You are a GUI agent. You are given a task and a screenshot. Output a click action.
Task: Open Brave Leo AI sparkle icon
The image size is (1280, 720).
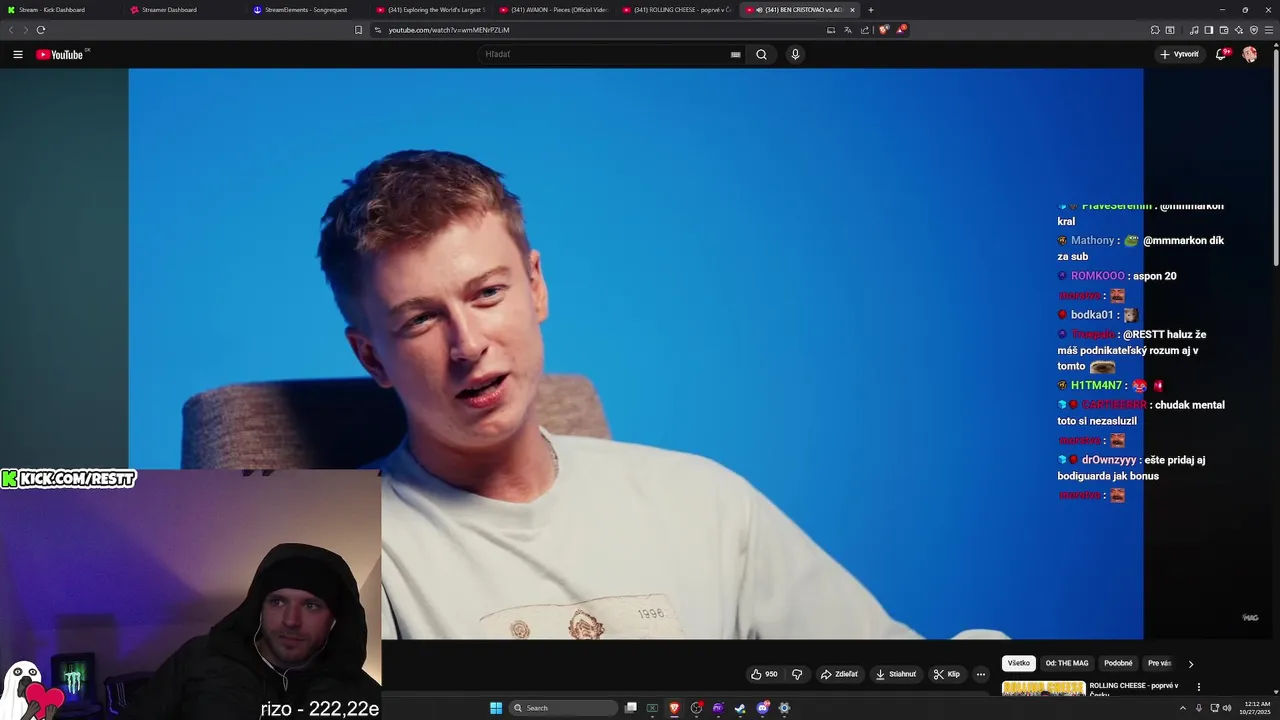[x=1239, y=30]
